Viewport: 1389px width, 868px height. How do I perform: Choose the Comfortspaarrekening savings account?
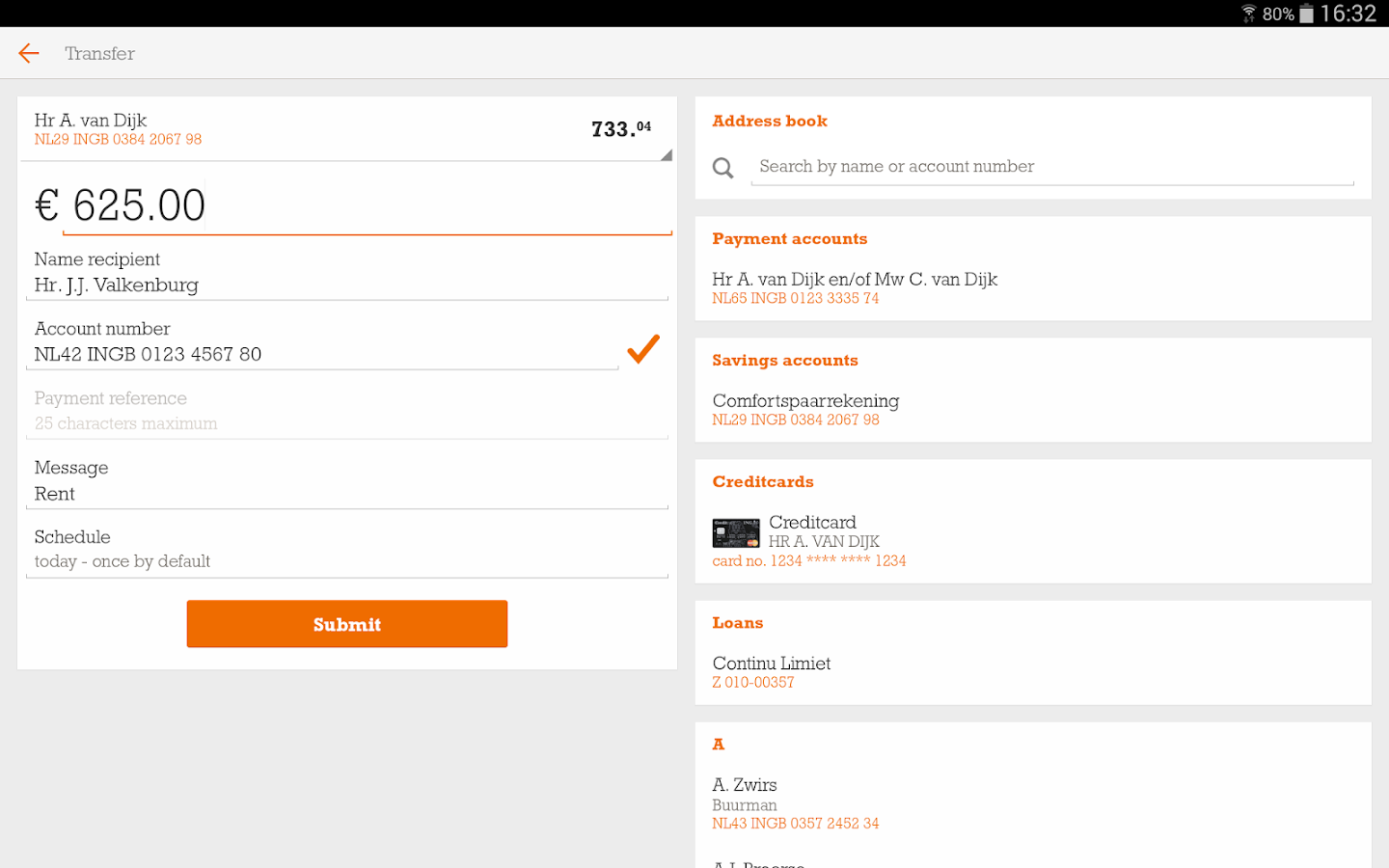pos(805,409)
